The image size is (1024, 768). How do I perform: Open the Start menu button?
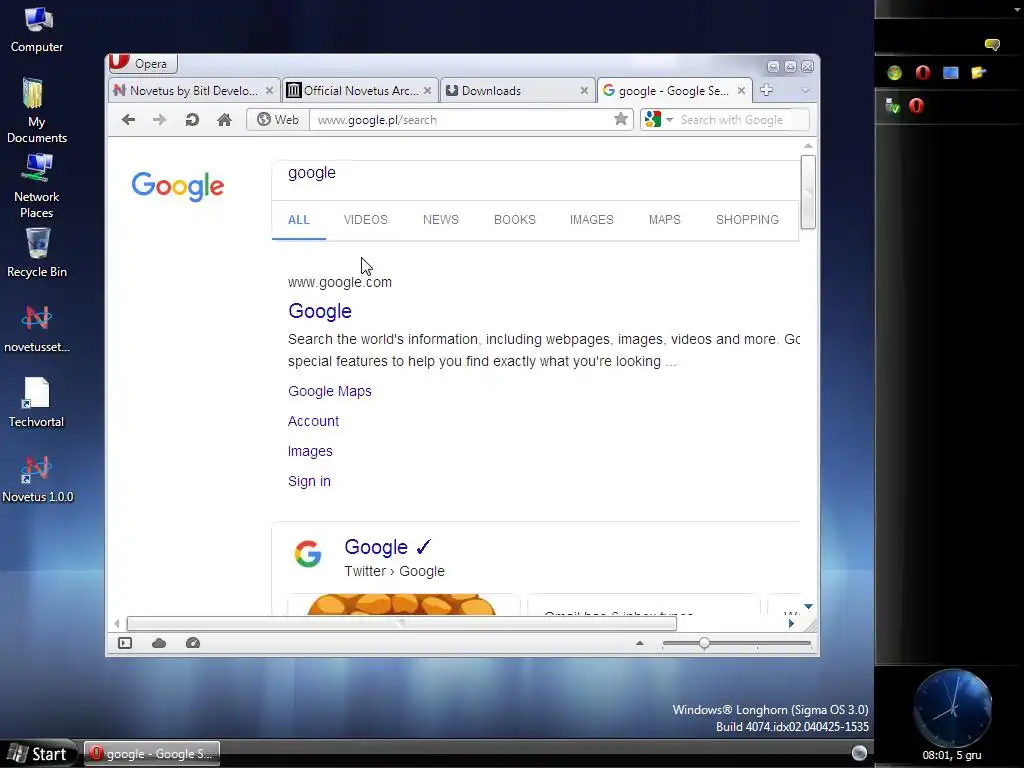[x=39, y=754]
